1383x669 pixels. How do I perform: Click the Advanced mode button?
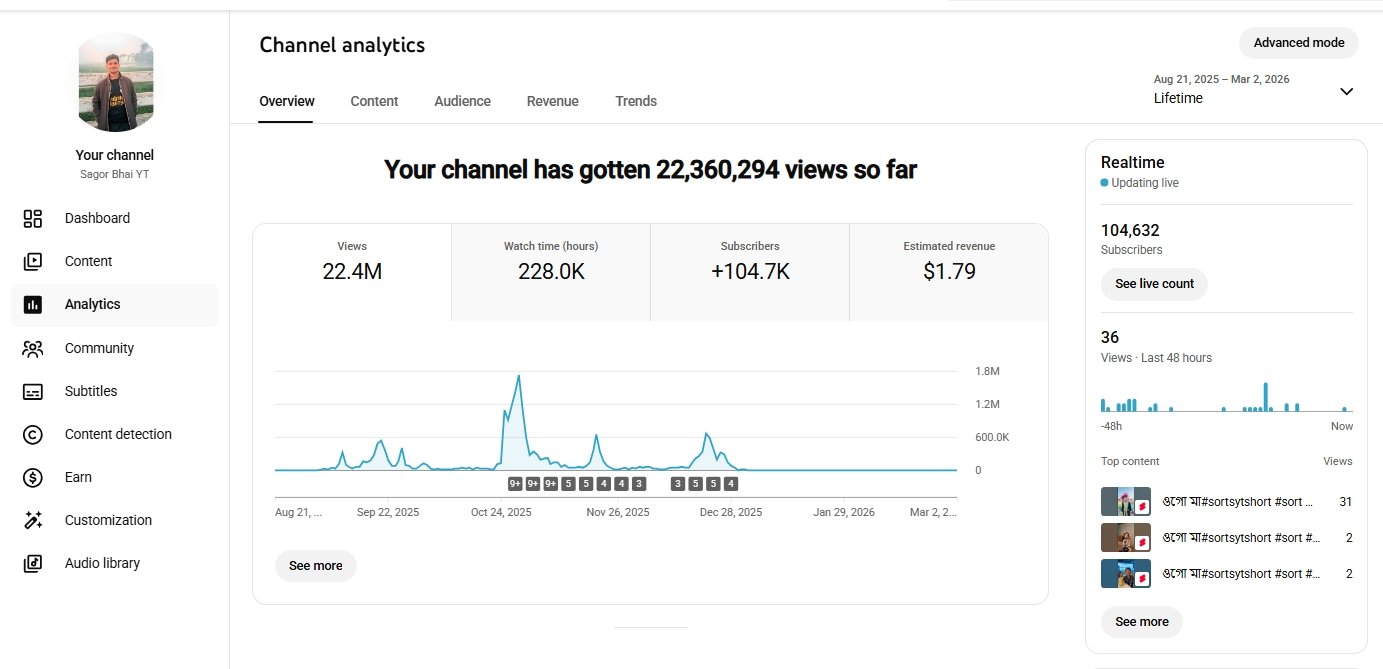[x=1298, y=43]
